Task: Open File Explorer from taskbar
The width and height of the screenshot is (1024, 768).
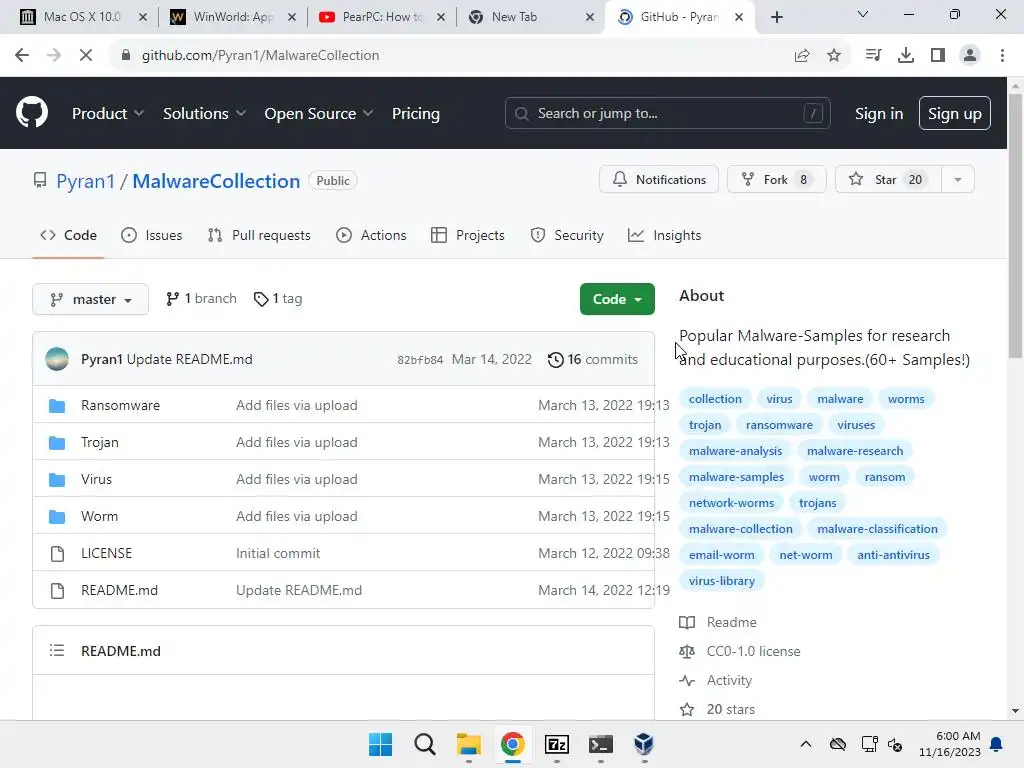Action: (468, 744)
